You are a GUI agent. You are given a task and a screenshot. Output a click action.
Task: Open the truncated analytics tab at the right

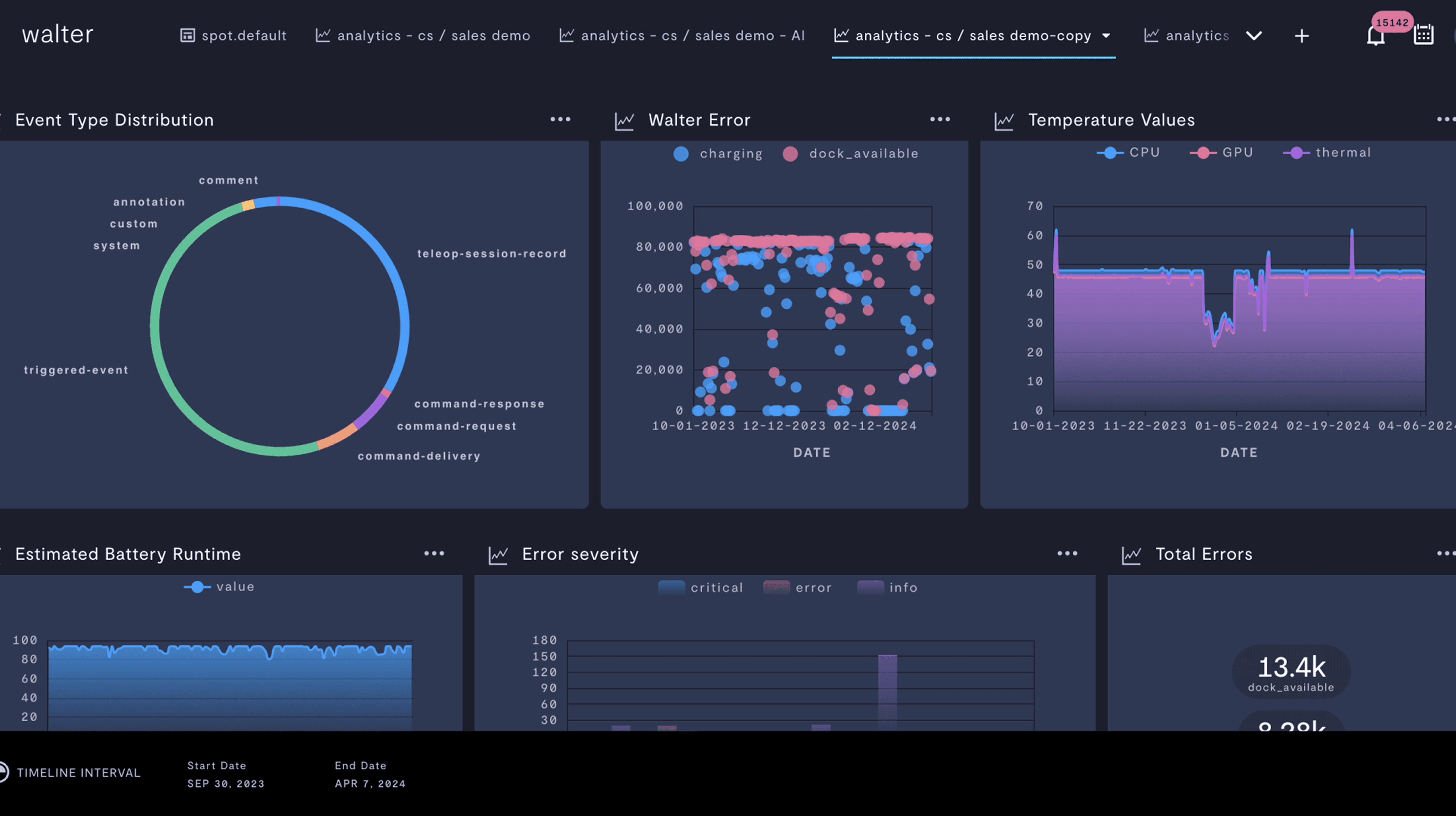point(1186,36)
